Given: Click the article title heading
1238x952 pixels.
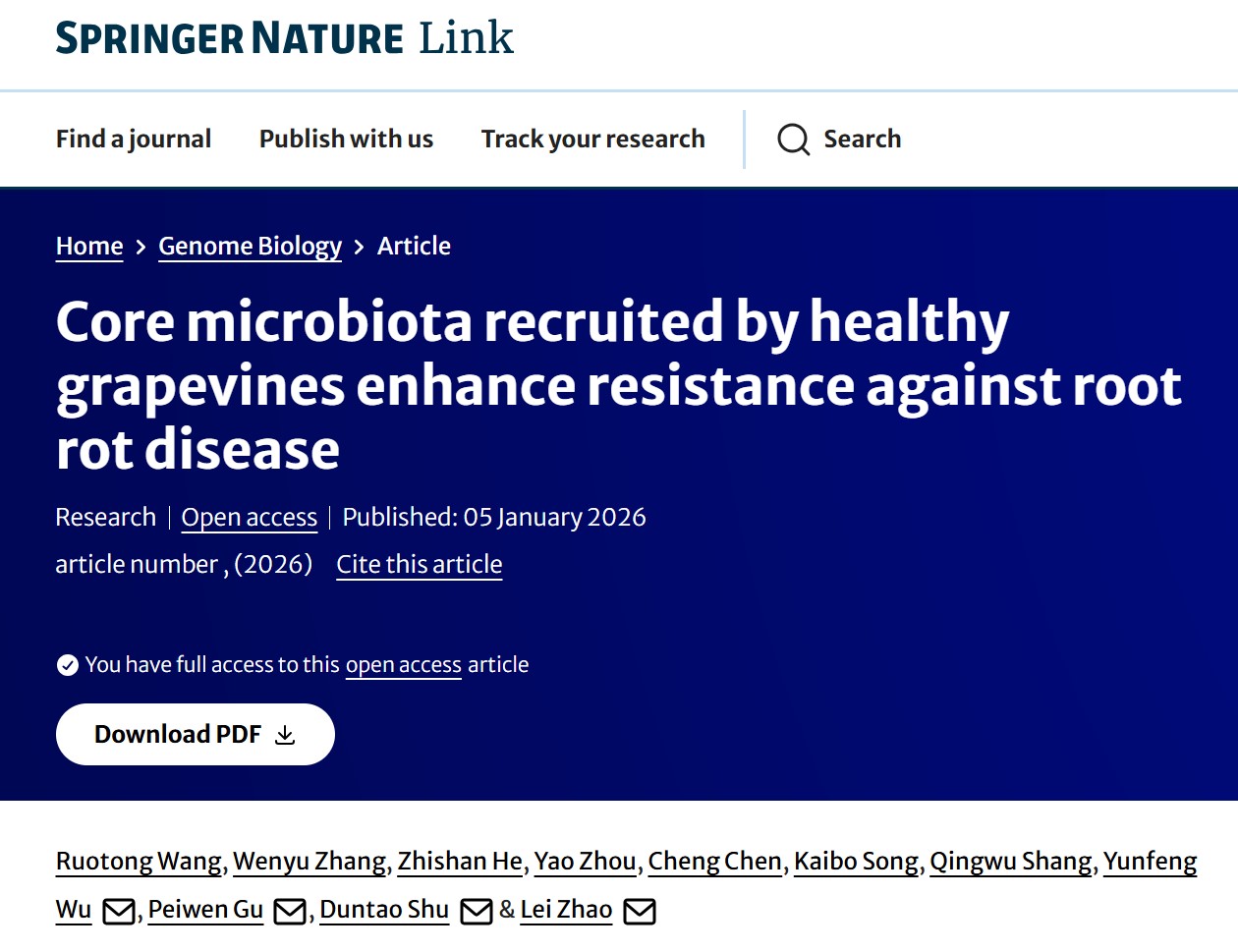Looking at the screenshot, I should point(619,385).
